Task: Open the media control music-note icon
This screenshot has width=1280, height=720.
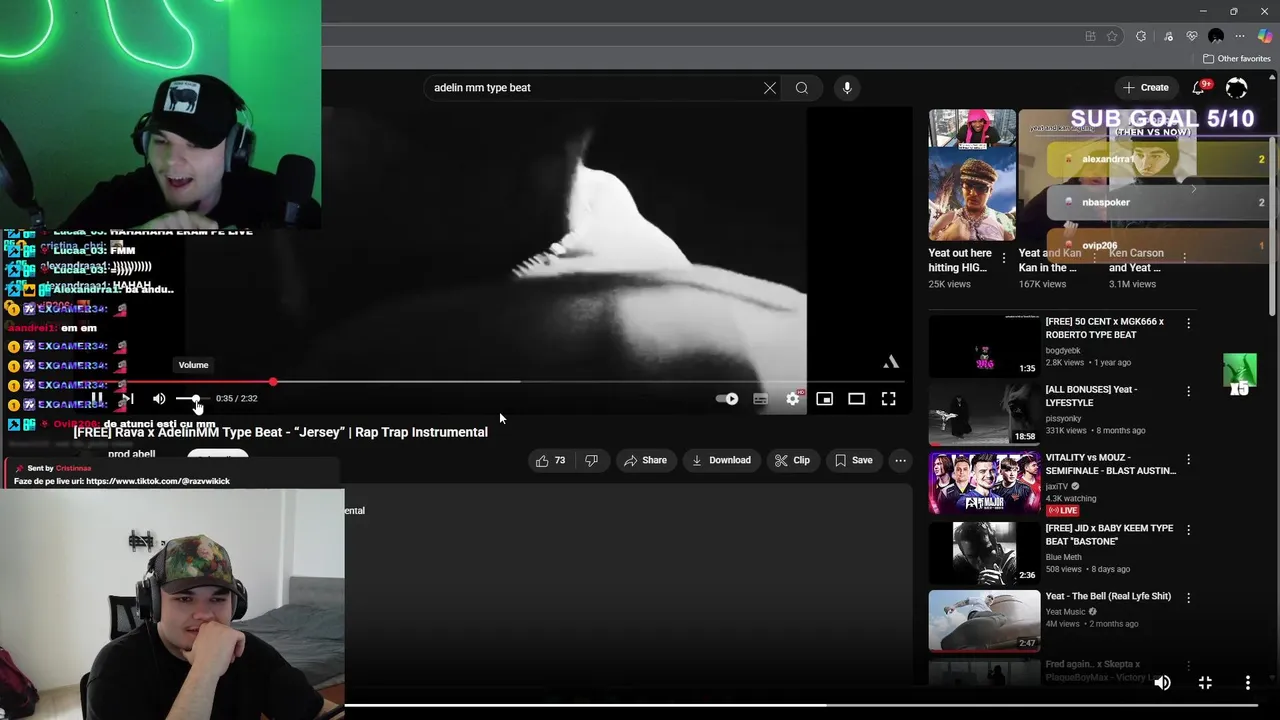Action: (1168, 36)
